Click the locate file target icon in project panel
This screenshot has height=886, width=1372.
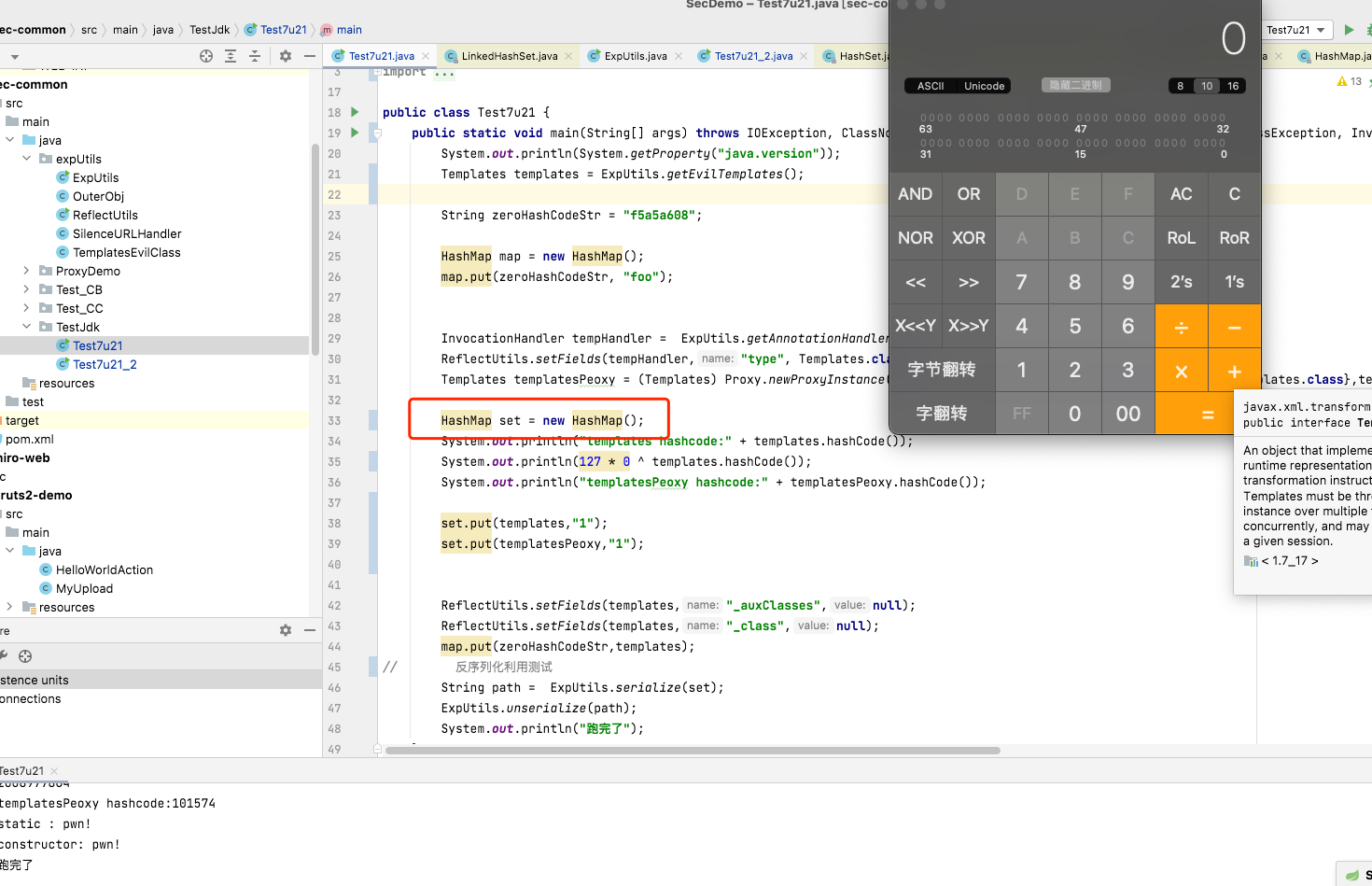(206, 56)
